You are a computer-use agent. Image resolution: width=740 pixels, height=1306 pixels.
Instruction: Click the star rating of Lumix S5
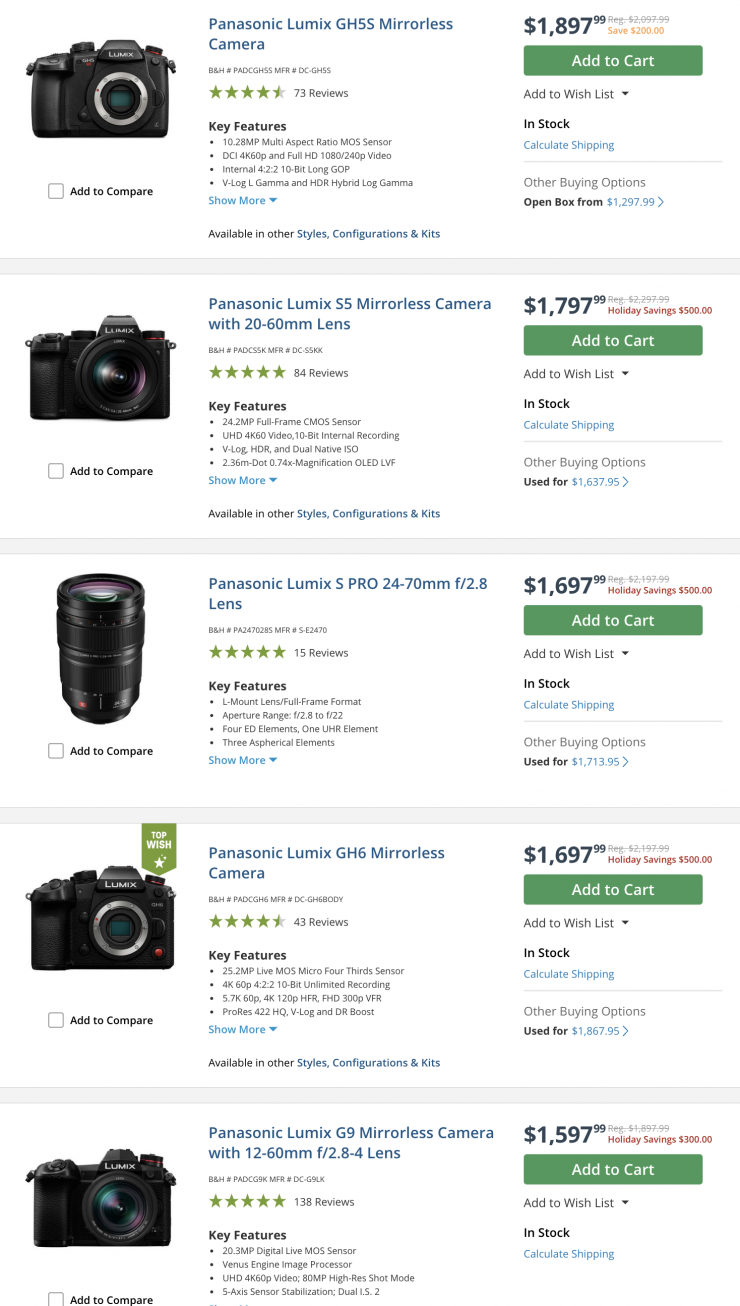[246, 373]
